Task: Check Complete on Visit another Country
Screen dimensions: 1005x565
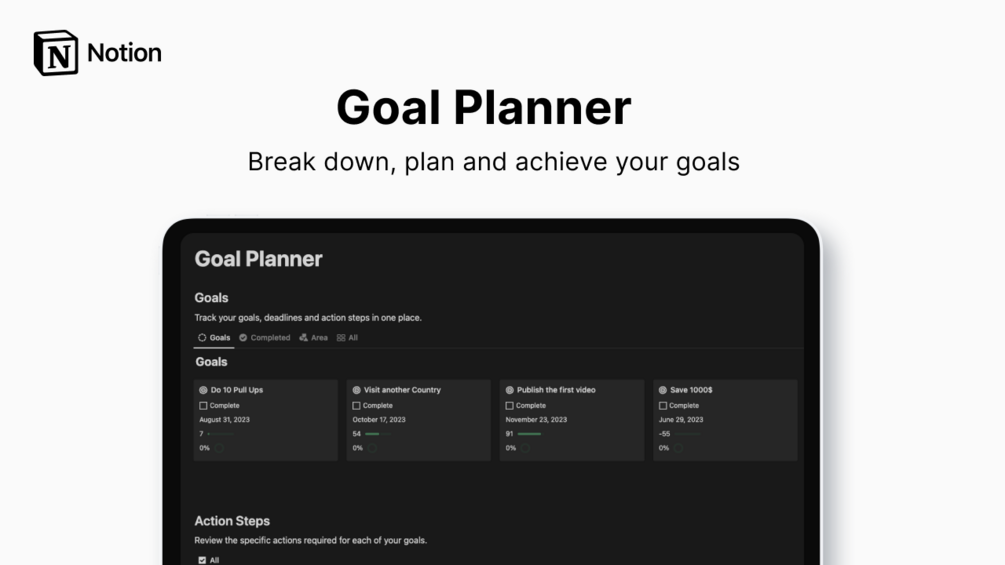Action: [x=356, y=405]
